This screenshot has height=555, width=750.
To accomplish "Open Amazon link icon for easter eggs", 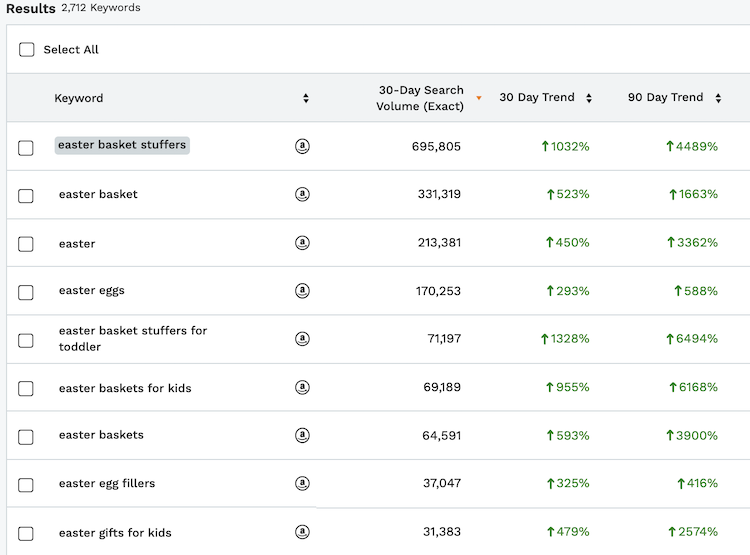I will tap(302, 291).
